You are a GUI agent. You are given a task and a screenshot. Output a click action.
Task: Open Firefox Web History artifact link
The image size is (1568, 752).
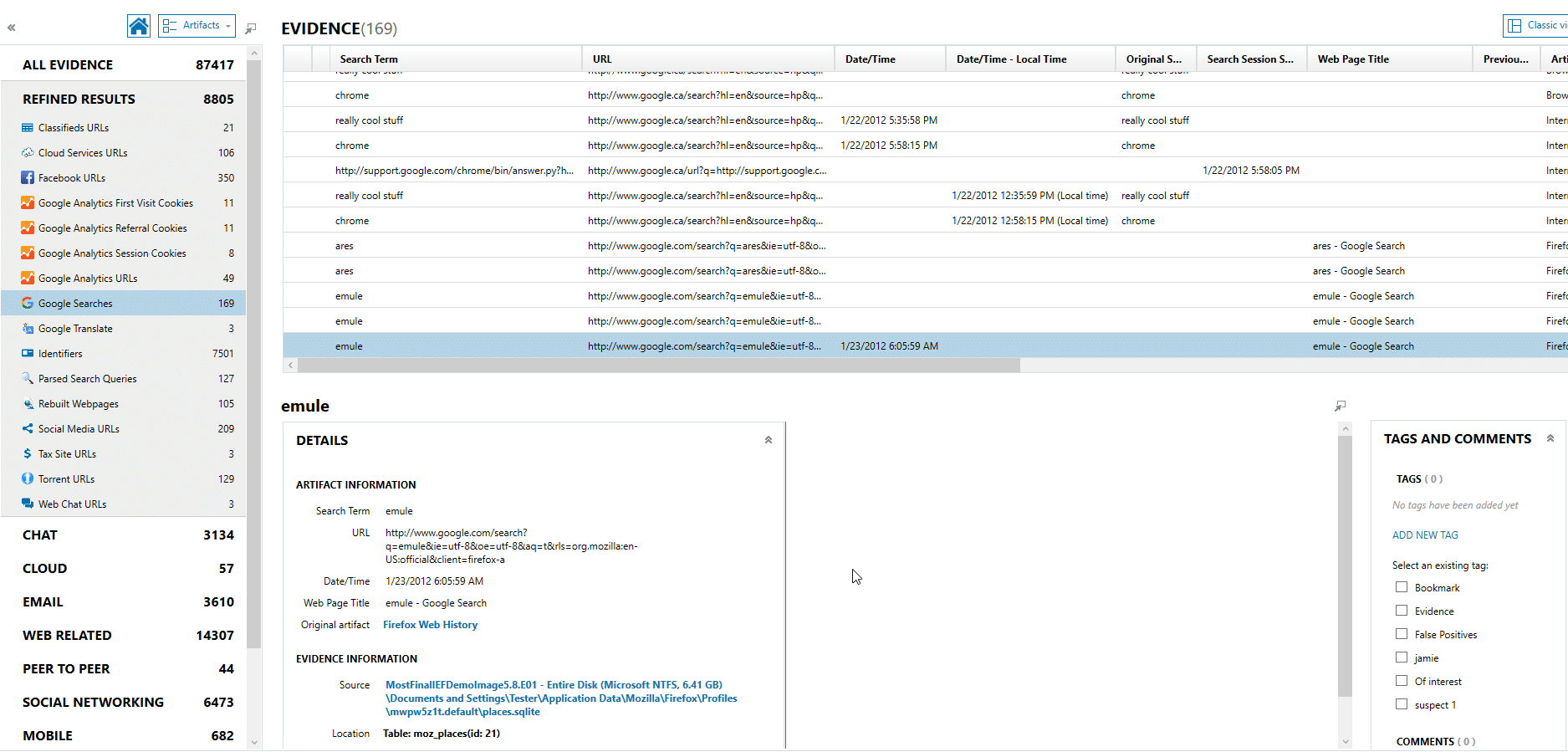click(430, 625)
